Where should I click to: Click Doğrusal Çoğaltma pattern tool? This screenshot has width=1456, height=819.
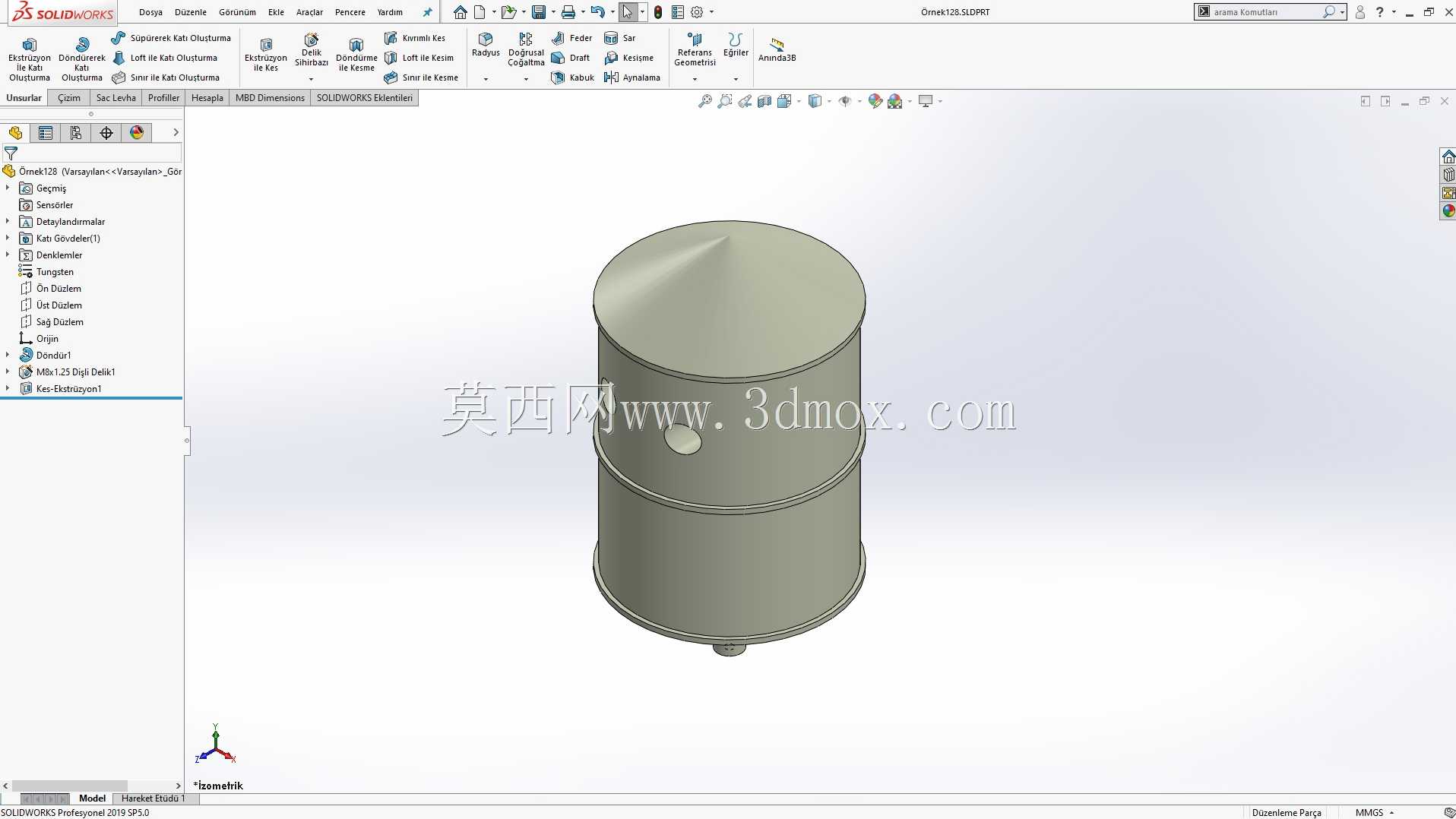pos(526,49)
